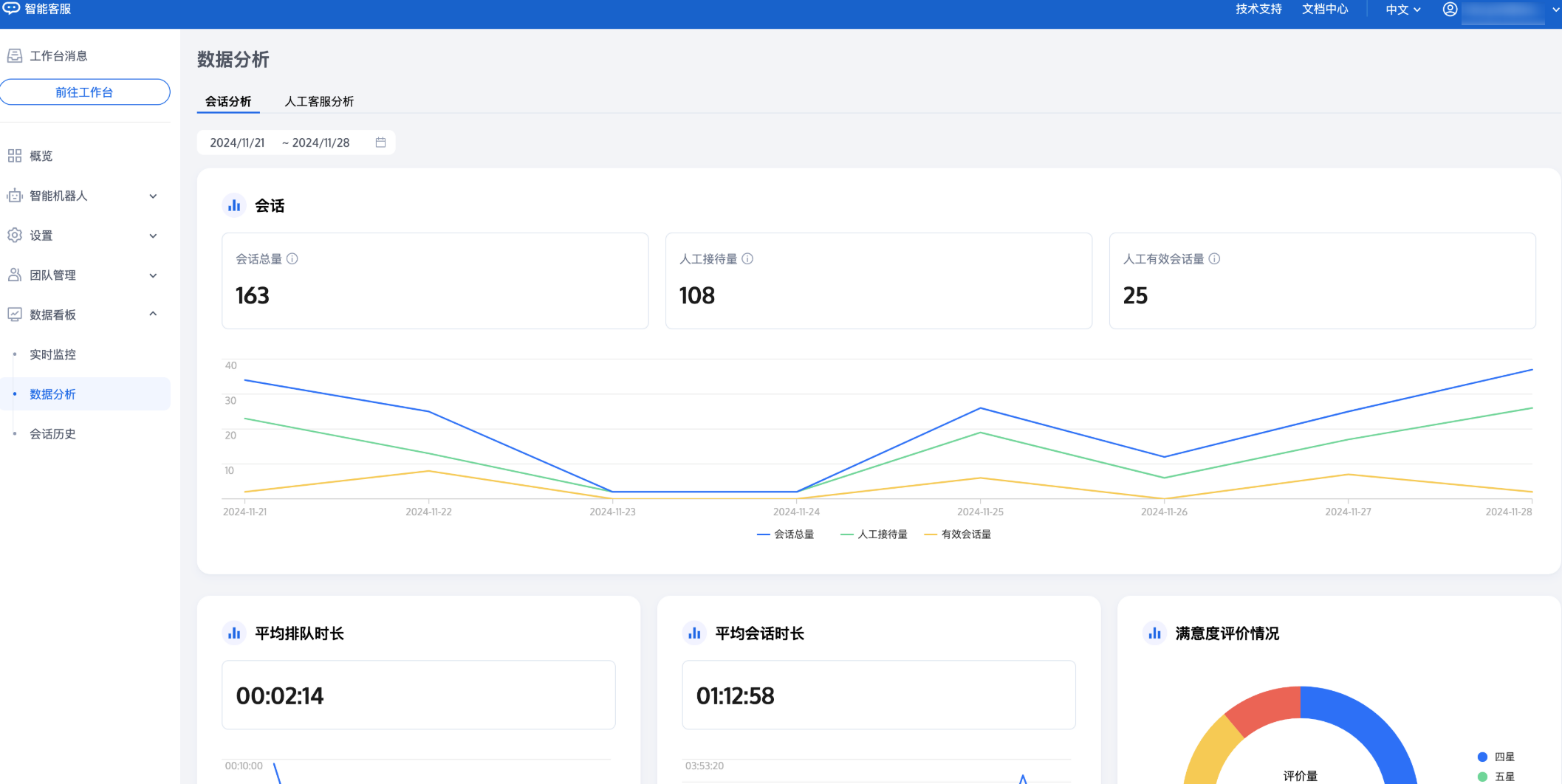The image size is (1562, 784).
Task: Click the 工作台消息 inbox icon
Action: [x=15, y=56]
